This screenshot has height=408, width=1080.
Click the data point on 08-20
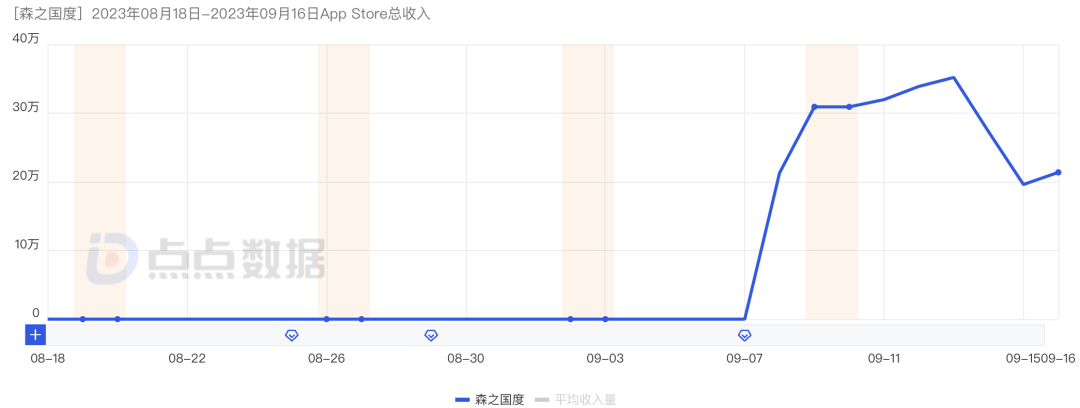[118, 319]
